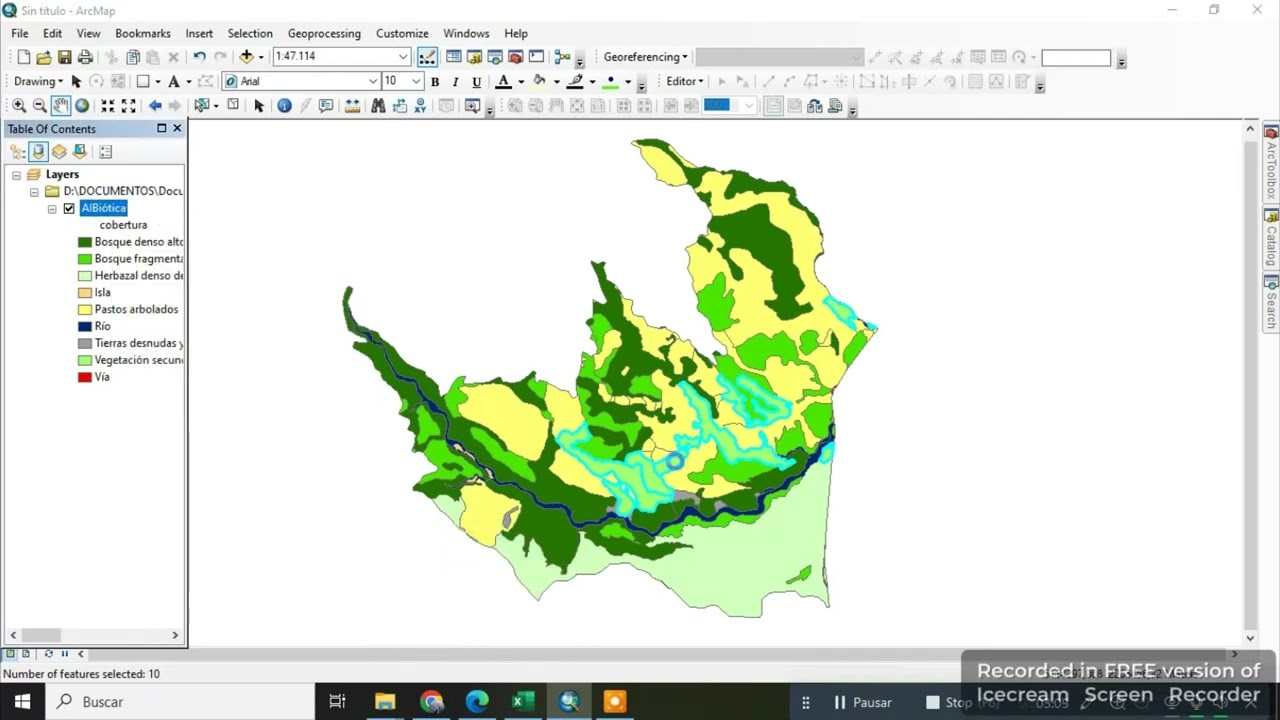Click the Vía legend red swatch
1280x720 pixels.
(x=85, y=377)
